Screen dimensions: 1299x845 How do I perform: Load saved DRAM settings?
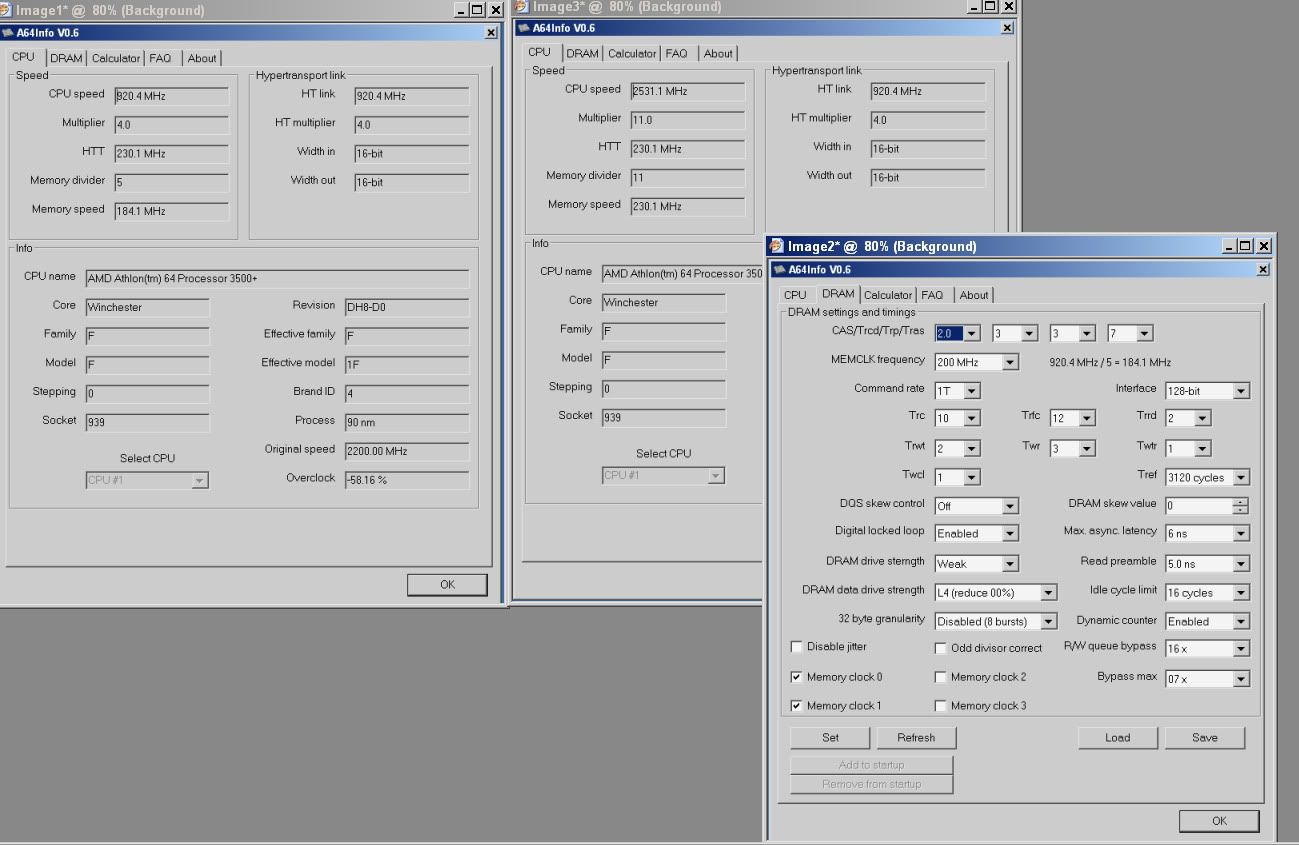click(x=1118, y=738)
